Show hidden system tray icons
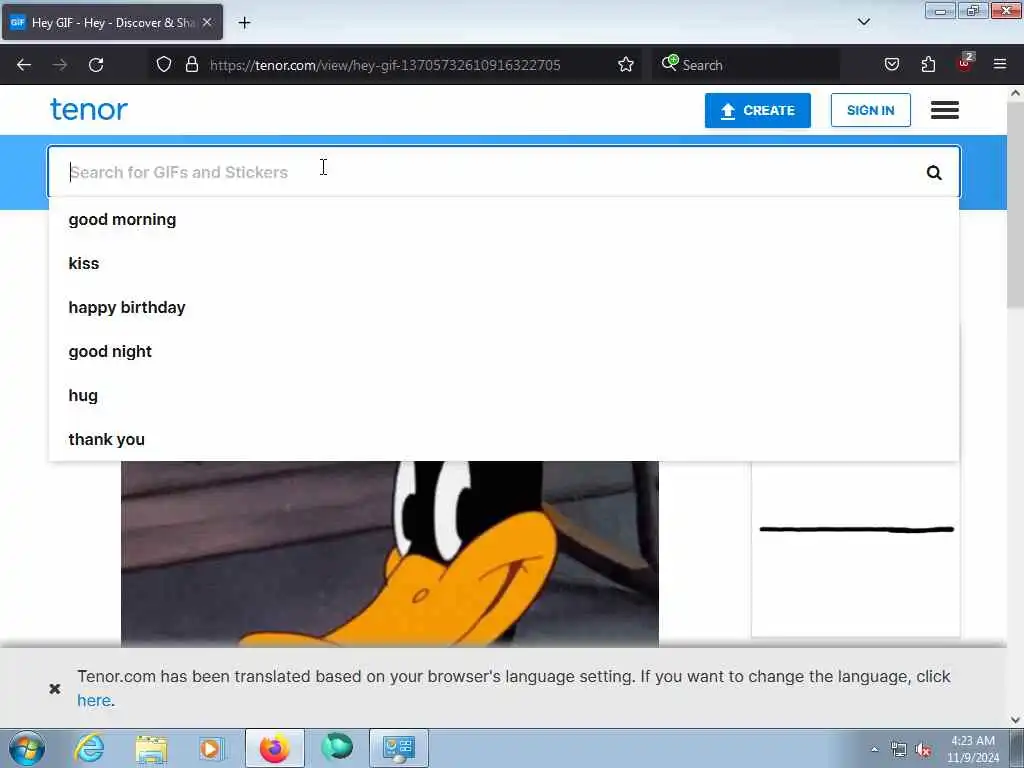 [874, 750]
